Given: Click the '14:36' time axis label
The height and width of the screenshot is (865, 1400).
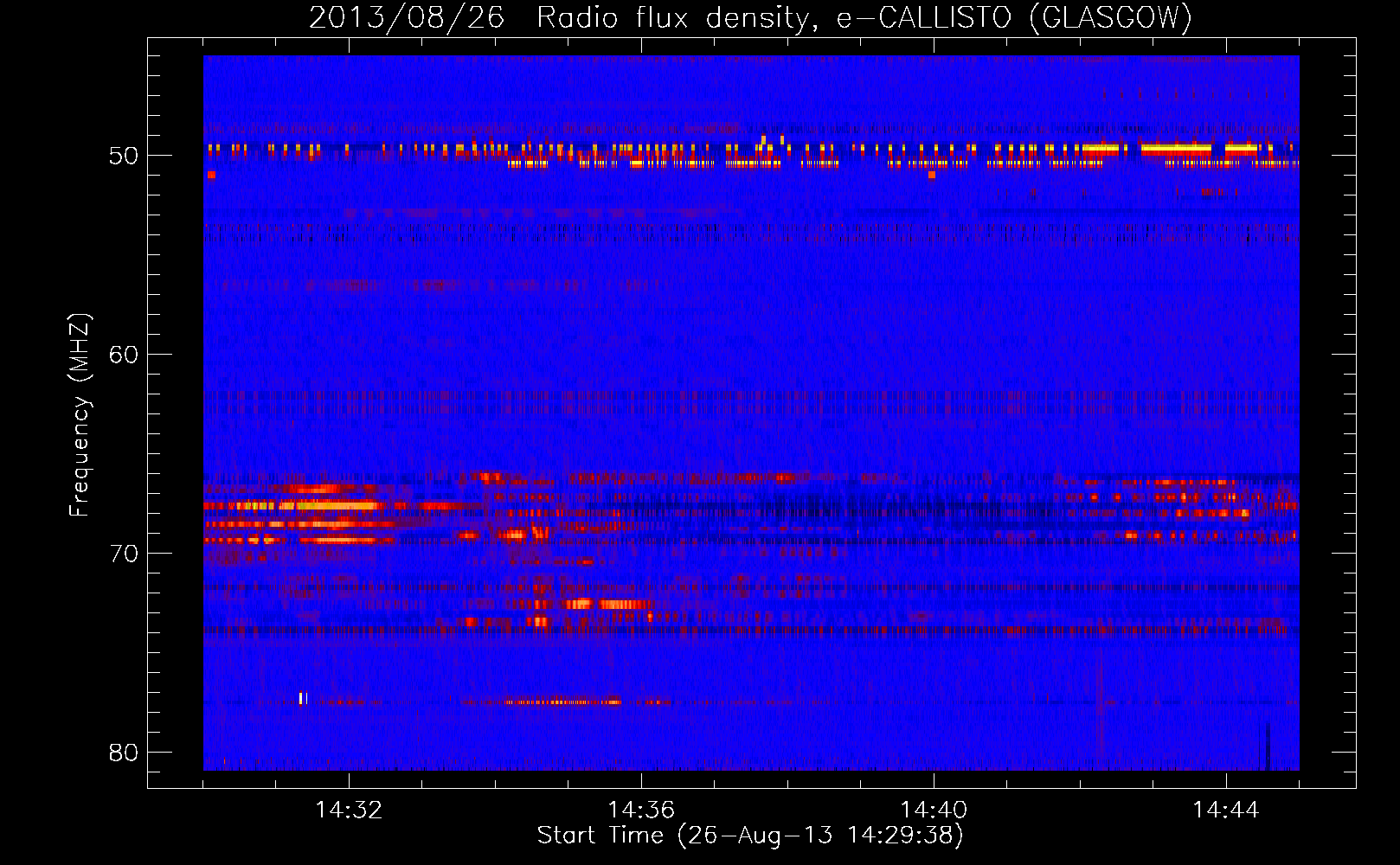Looking at the screenshot, I should (x=641, y=811).
